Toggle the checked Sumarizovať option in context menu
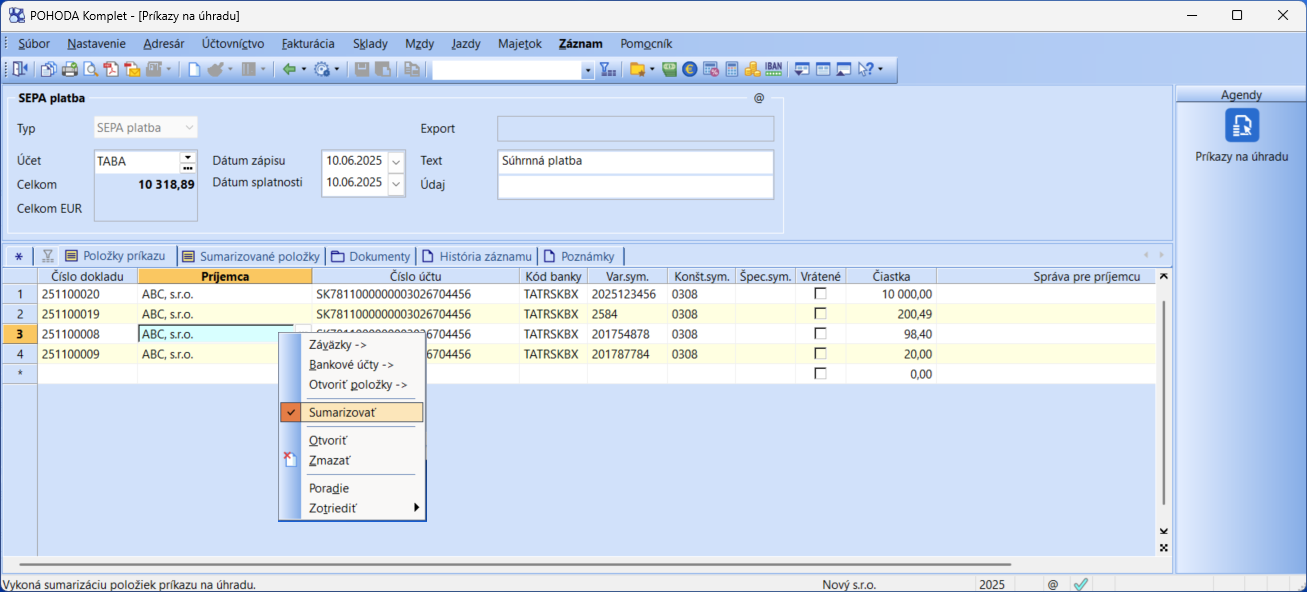Screen dimensions: 1307x592 pyautogui.click(x=352, y=412)
